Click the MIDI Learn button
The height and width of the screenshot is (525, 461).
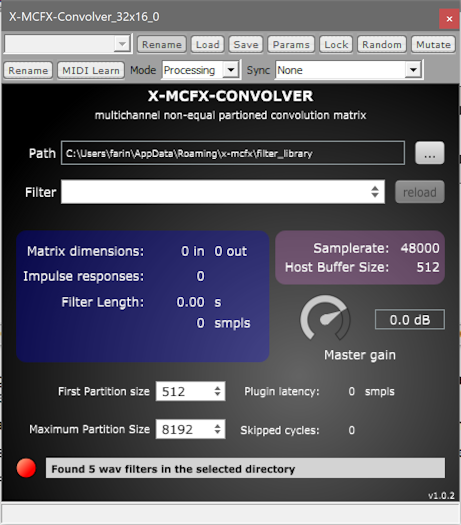(x=91, y=70)
